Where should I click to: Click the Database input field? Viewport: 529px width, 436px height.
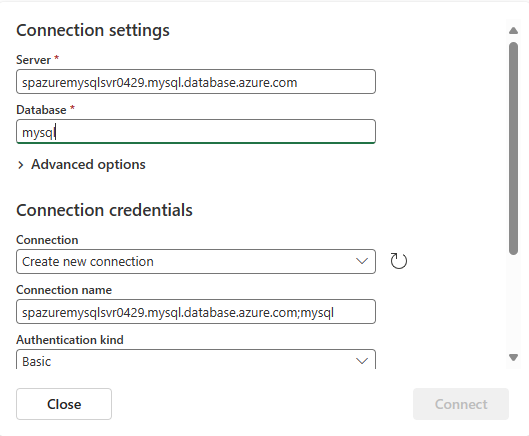point(196,132)
